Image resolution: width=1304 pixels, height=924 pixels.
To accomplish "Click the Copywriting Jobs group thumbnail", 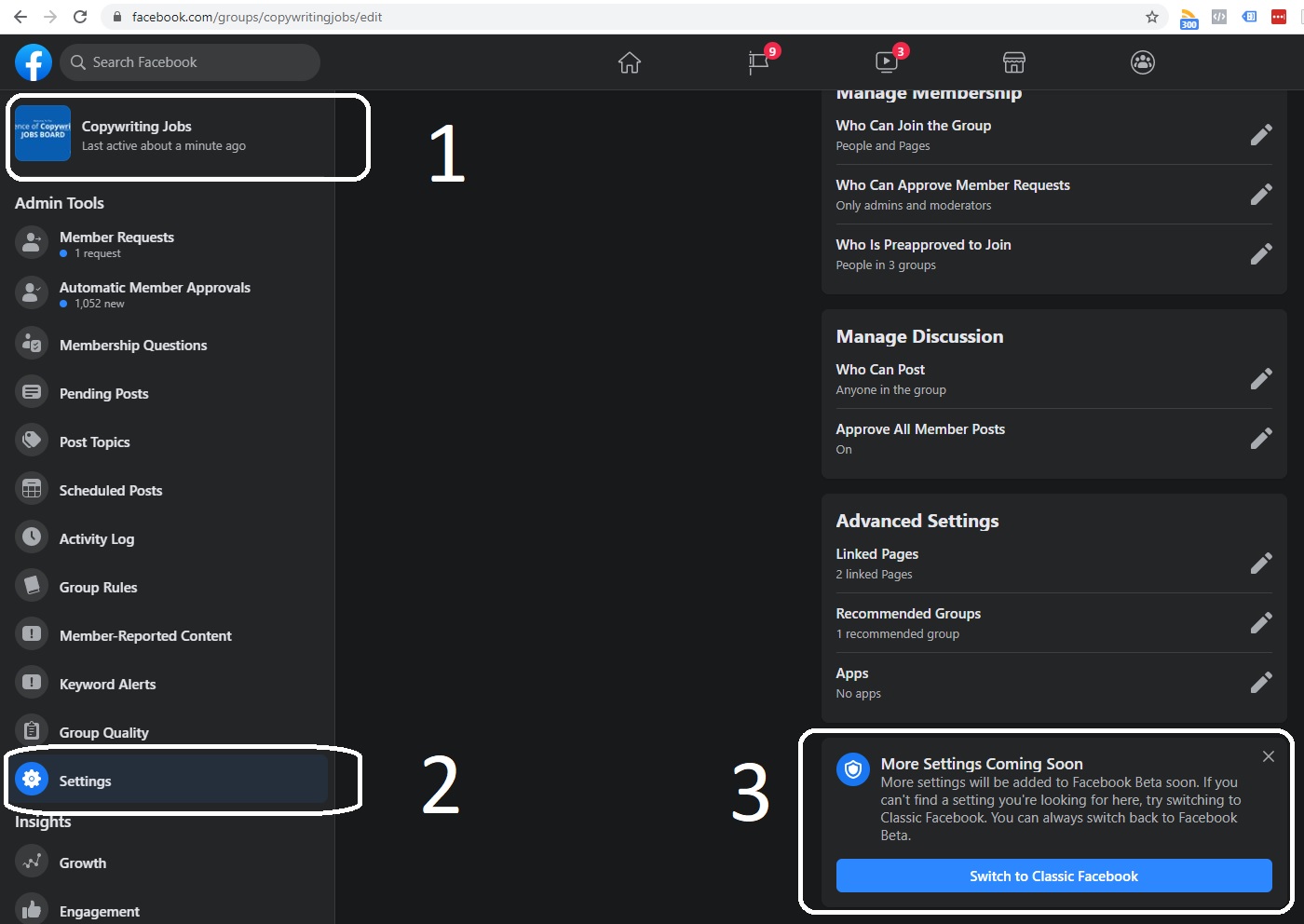I will [43, 133].
